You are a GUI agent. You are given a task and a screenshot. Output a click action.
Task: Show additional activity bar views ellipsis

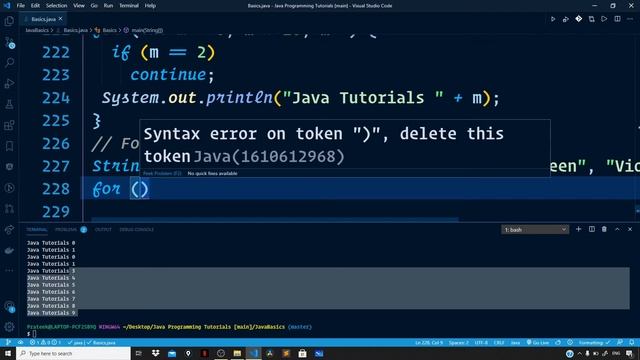coord(9,270)
